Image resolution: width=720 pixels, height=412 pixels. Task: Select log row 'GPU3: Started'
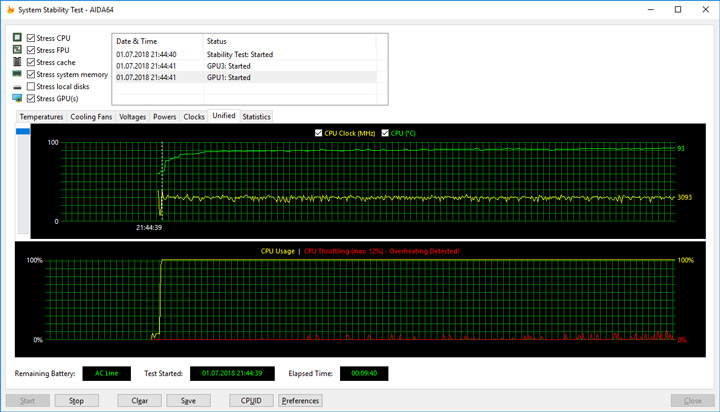(x=244, y=66)
